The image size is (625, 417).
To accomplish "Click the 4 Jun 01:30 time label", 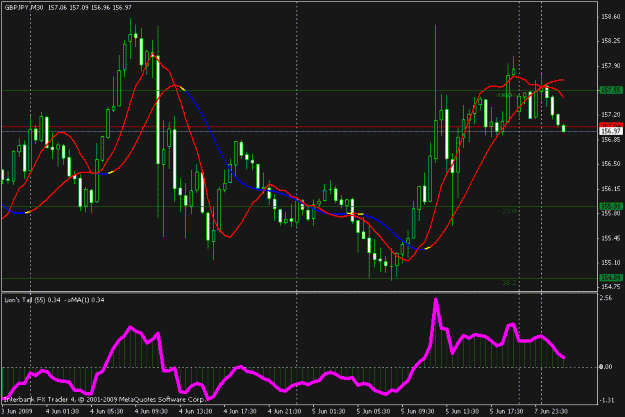I will coord(63,411).
